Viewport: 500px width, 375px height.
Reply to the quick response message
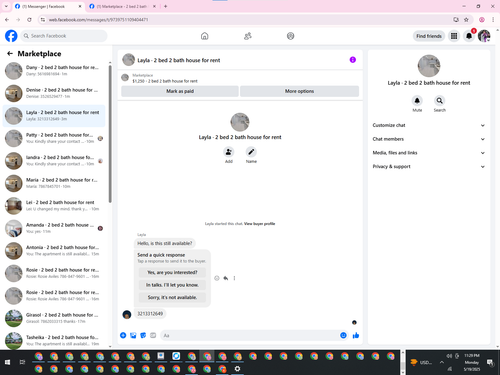[226, 278]
